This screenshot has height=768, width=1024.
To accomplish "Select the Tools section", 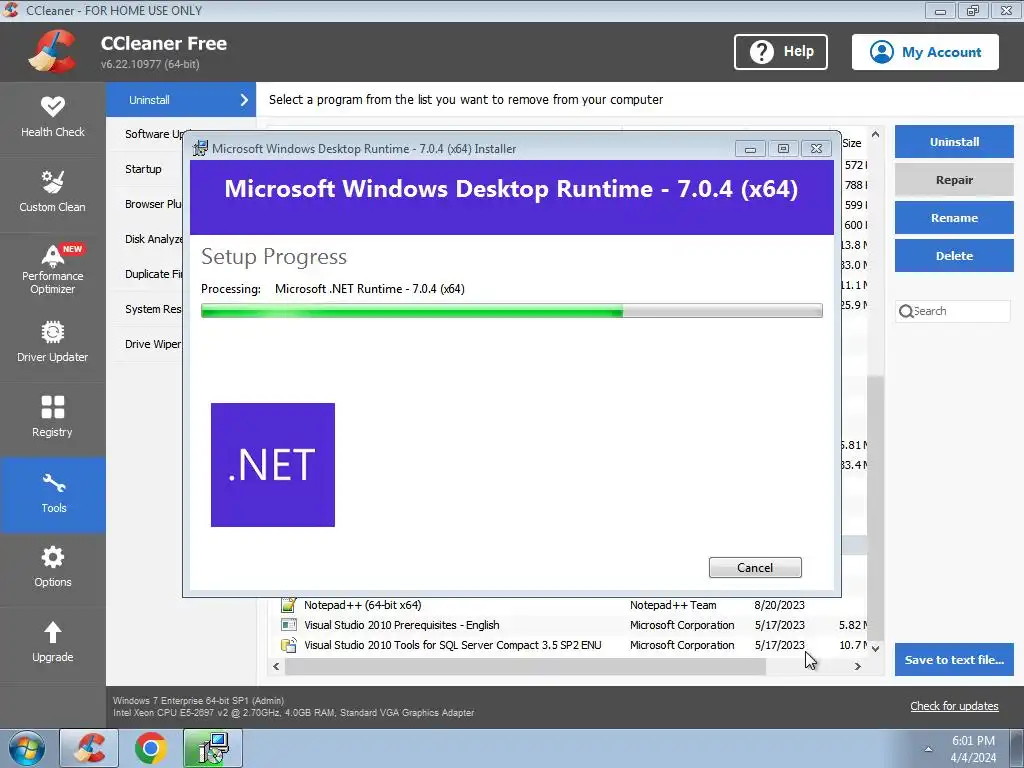I will pos(53,494).
